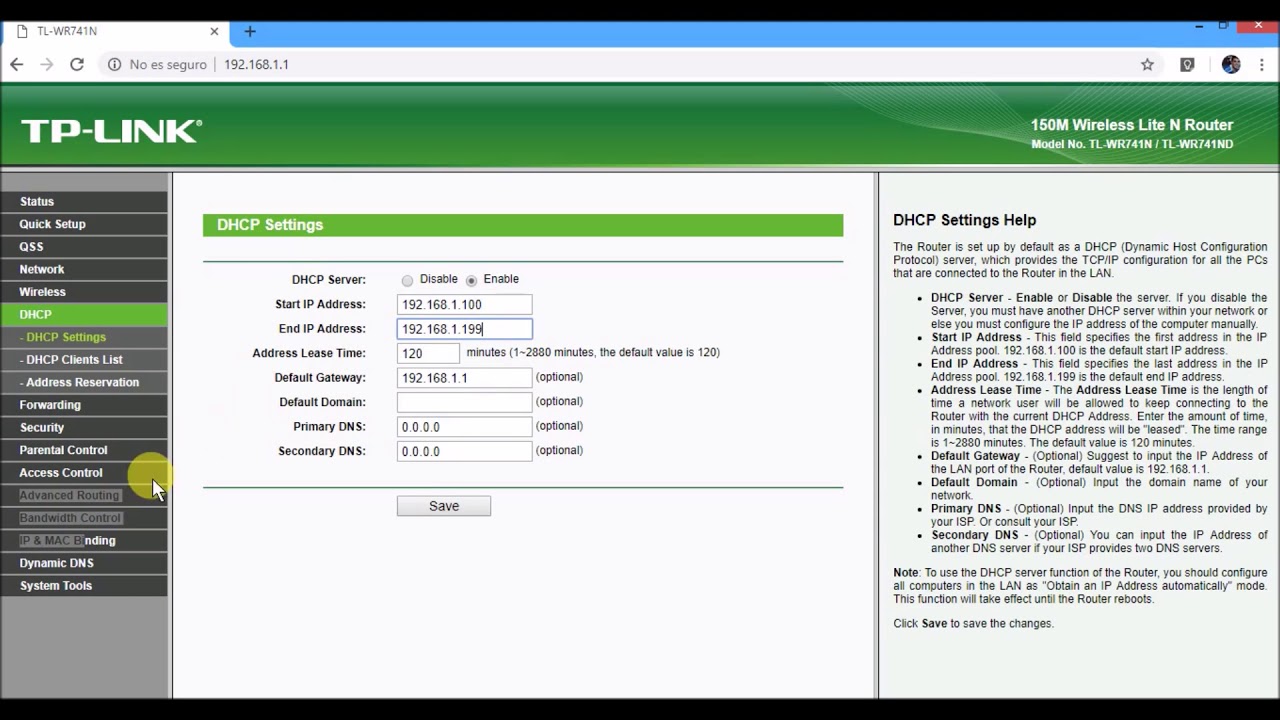Save the DHCP settings
Viewport: 1280px width, 720px height.
[444, 506]
